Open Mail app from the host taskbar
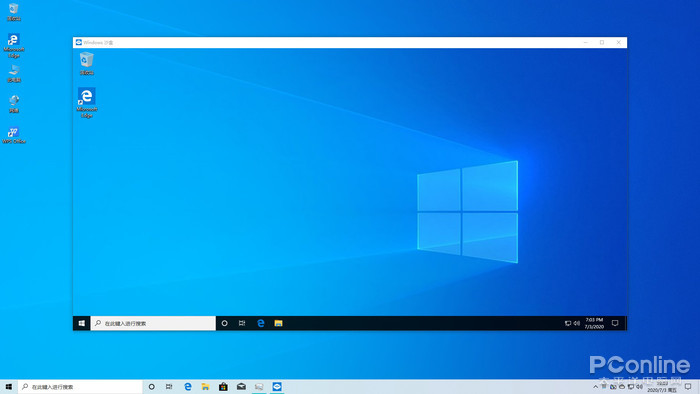Image resolution: width=700 pixels, height=394 pixels. [x=241, y=387]
